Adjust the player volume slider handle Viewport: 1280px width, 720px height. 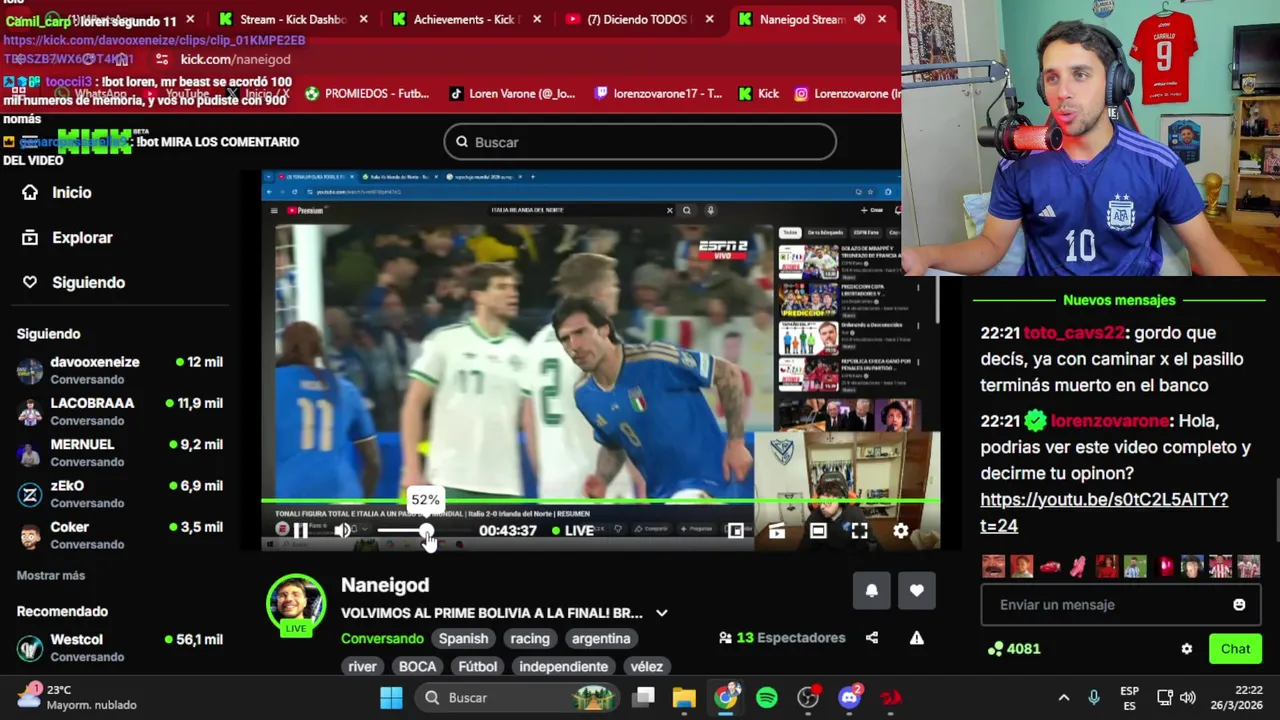click(x=426, y=531)
